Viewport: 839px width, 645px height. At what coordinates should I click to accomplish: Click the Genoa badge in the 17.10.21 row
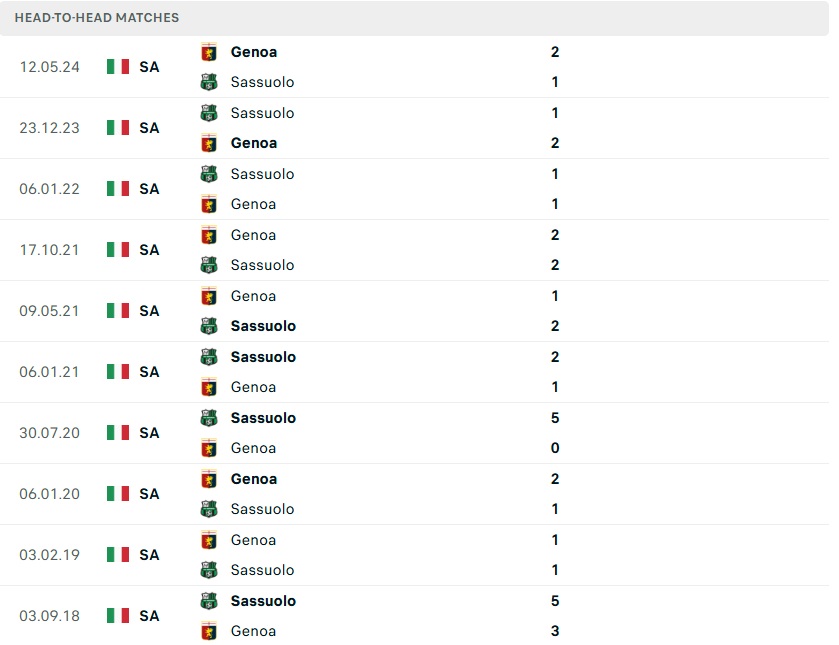pyautogui.click(x=208, y=235)
